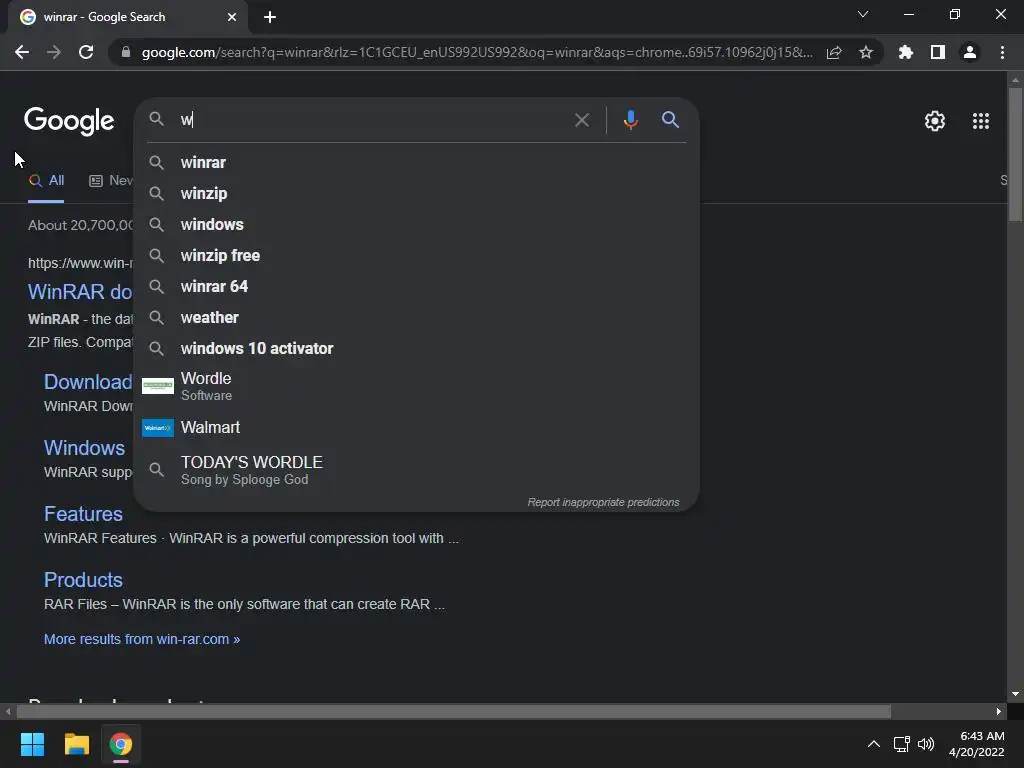Click the Wordle thumbnail image

pos(158,386)
